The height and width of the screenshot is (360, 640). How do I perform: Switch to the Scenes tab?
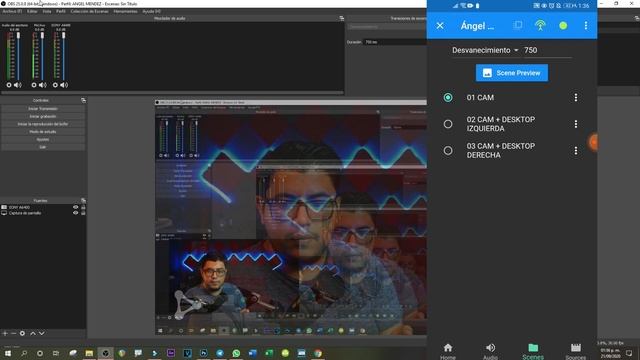pyautogui.click(x=533, y=351)
